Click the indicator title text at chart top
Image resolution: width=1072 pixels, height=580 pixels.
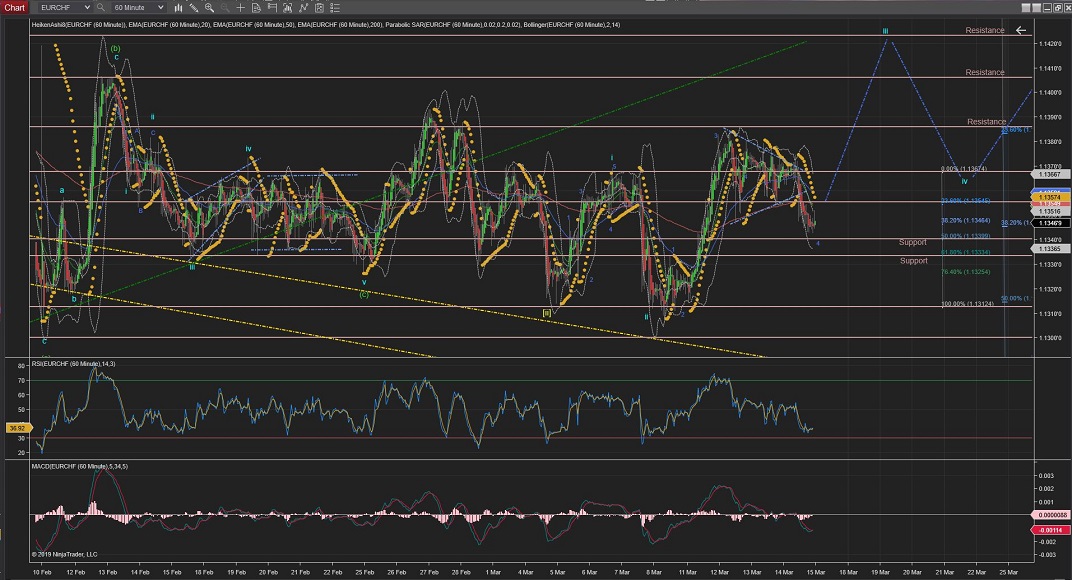(x=326, y=25)
